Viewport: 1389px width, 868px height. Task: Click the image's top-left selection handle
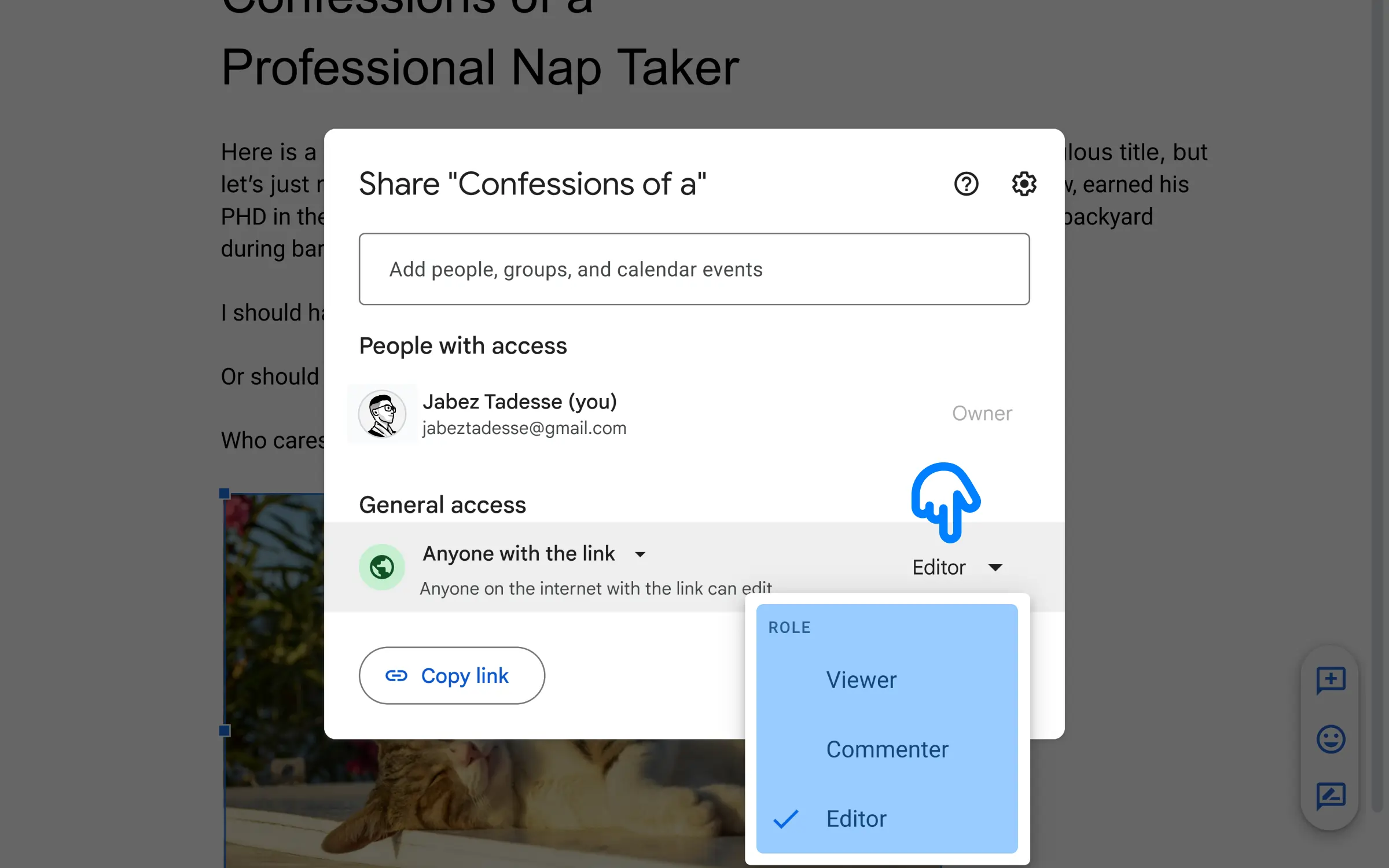[x=225, y=494]
